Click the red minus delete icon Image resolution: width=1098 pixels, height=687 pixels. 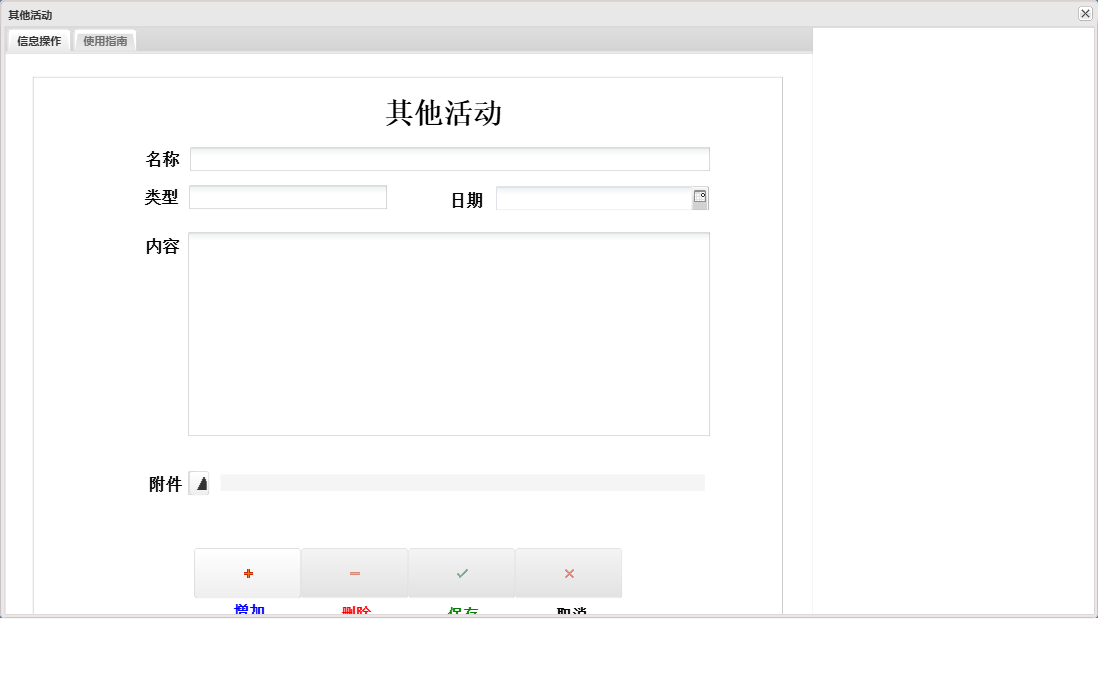coord(354,572)
